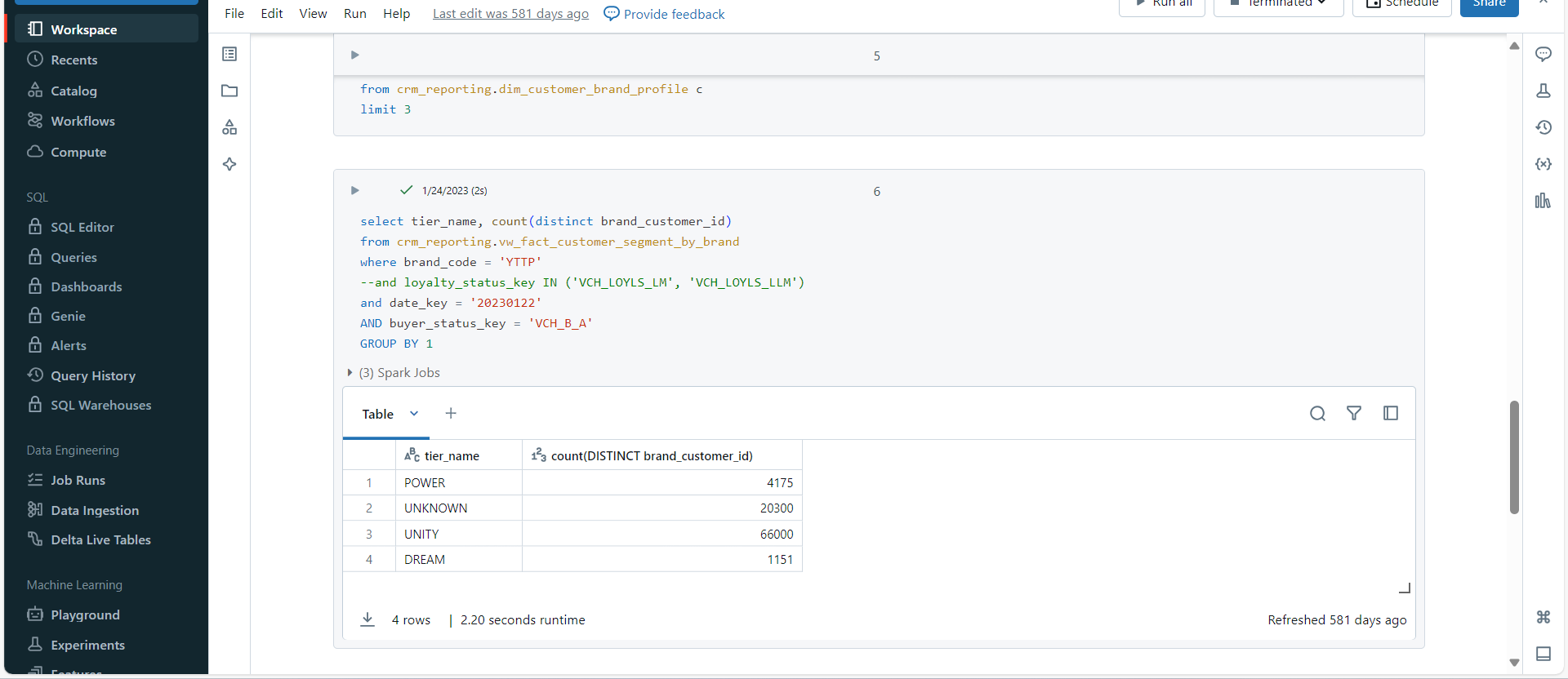1568x679 pixels.
Task: Click the Provide feedback link
Action: [x=664, y=14]
